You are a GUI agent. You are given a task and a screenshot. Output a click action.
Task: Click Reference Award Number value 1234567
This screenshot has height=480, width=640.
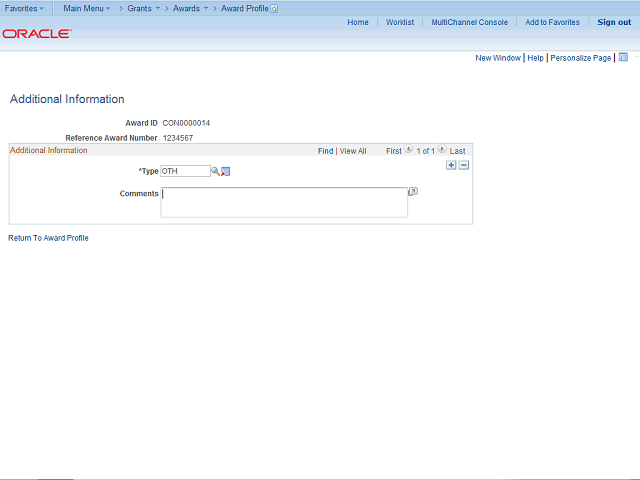tap(178, 138)
